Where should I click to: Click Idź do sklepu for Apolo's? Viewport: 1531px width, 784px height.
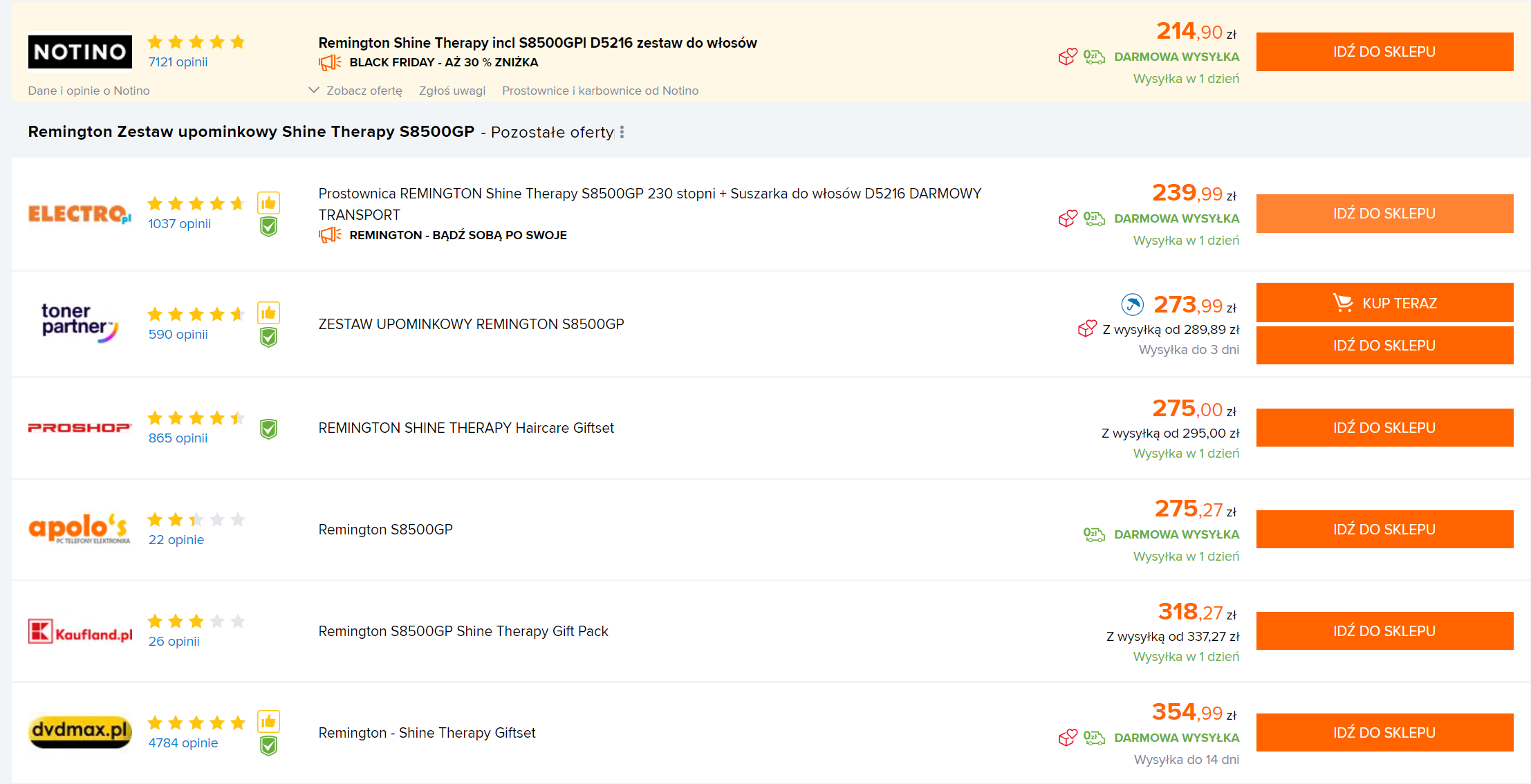click(x=1384, y=529)
